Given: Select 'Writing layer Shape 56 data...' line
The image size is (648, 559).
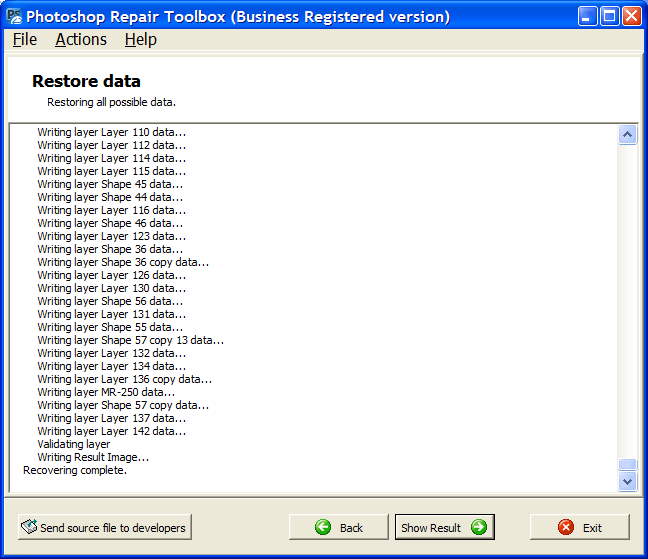Looking at the screenshot, I should click(x=110, y=302).
